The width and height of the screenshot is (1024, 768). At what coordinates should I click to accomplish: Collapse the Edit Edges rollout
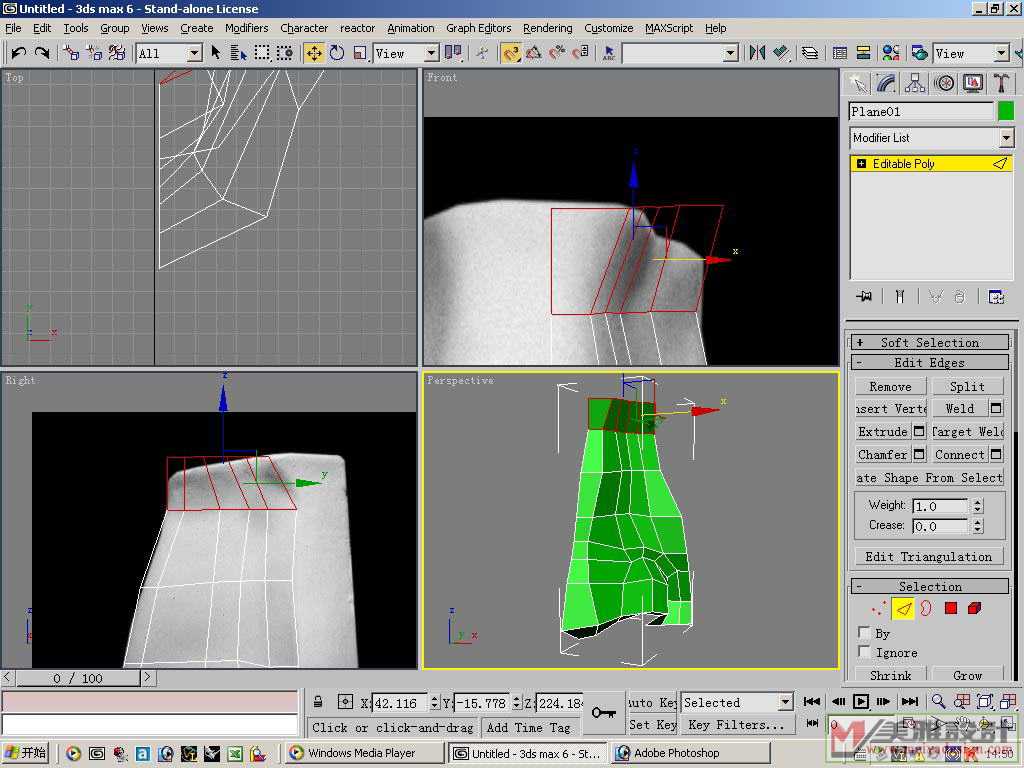point(930,363)
